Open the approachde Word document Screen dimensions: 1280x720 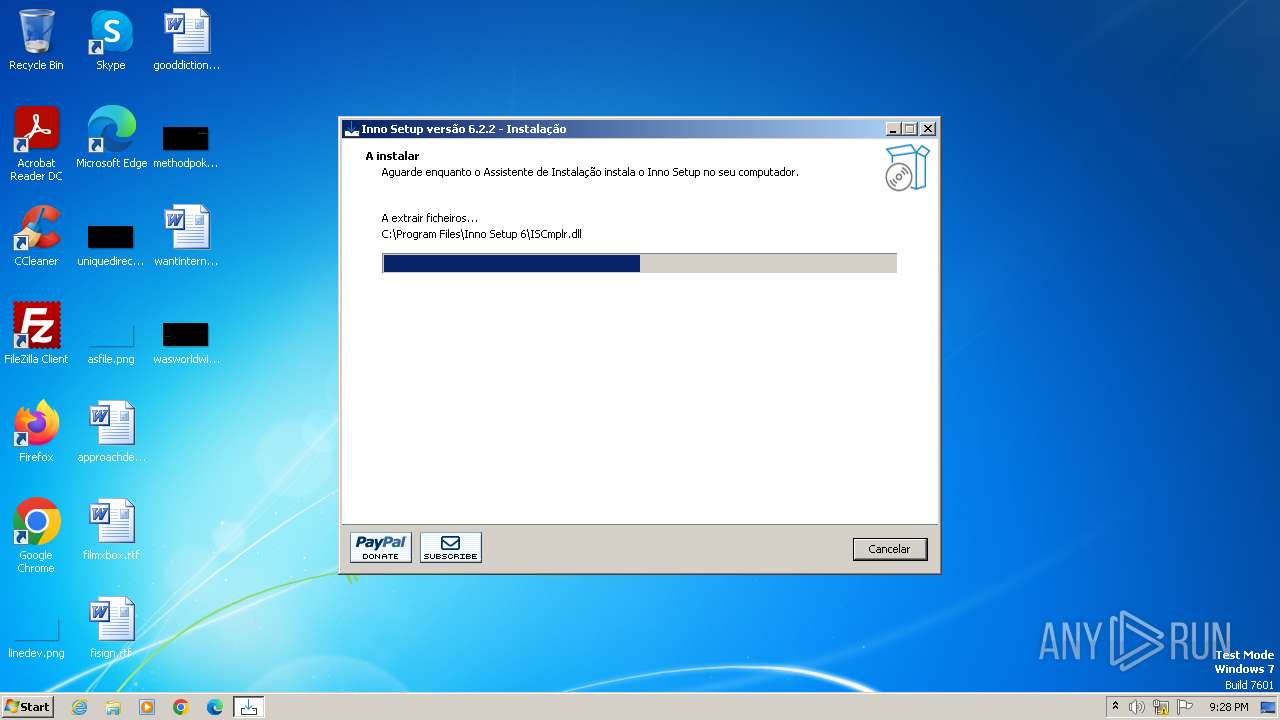point(111,431)
